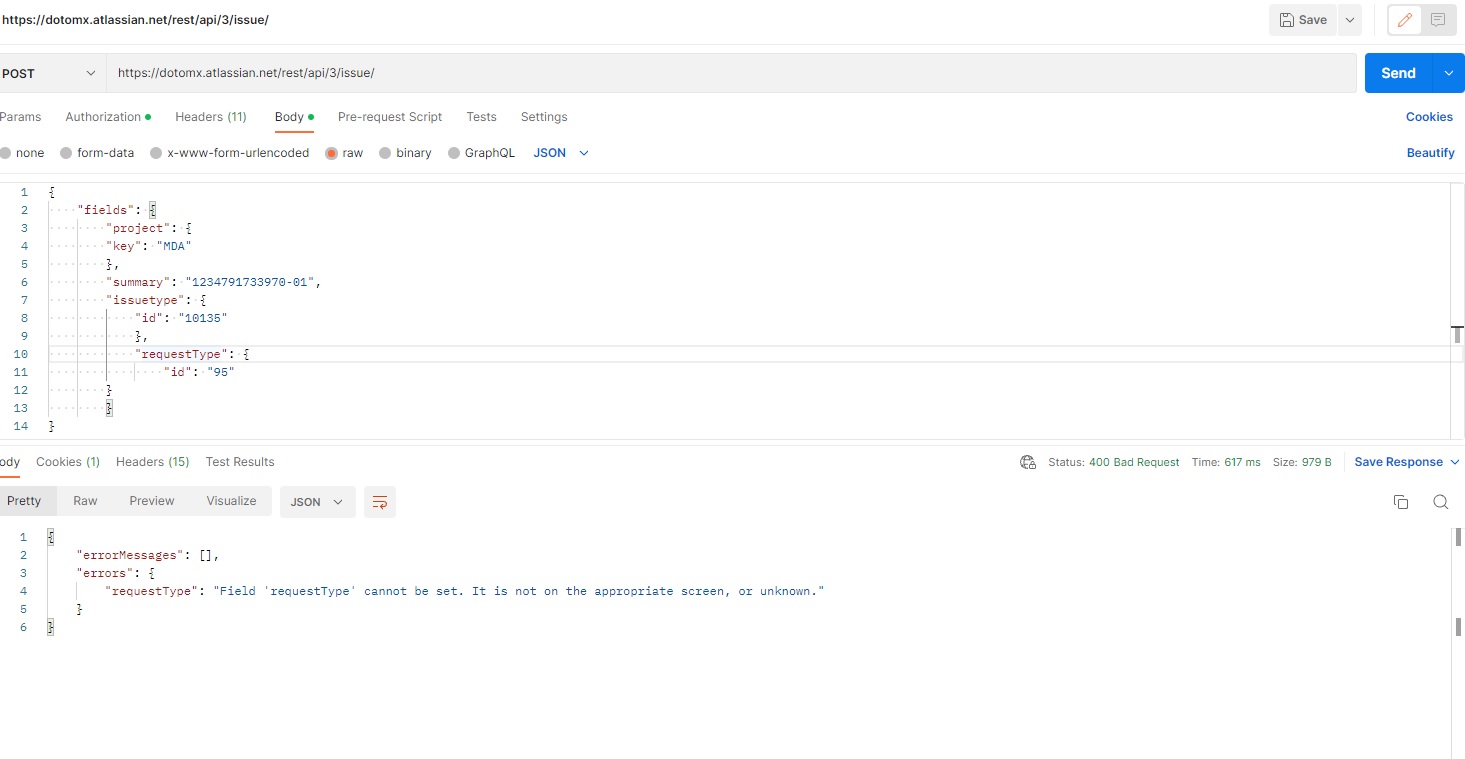The height and width of the screenshot is (759, 1465).
Task: Select the binary body type
Action: (x=405, y=153)
